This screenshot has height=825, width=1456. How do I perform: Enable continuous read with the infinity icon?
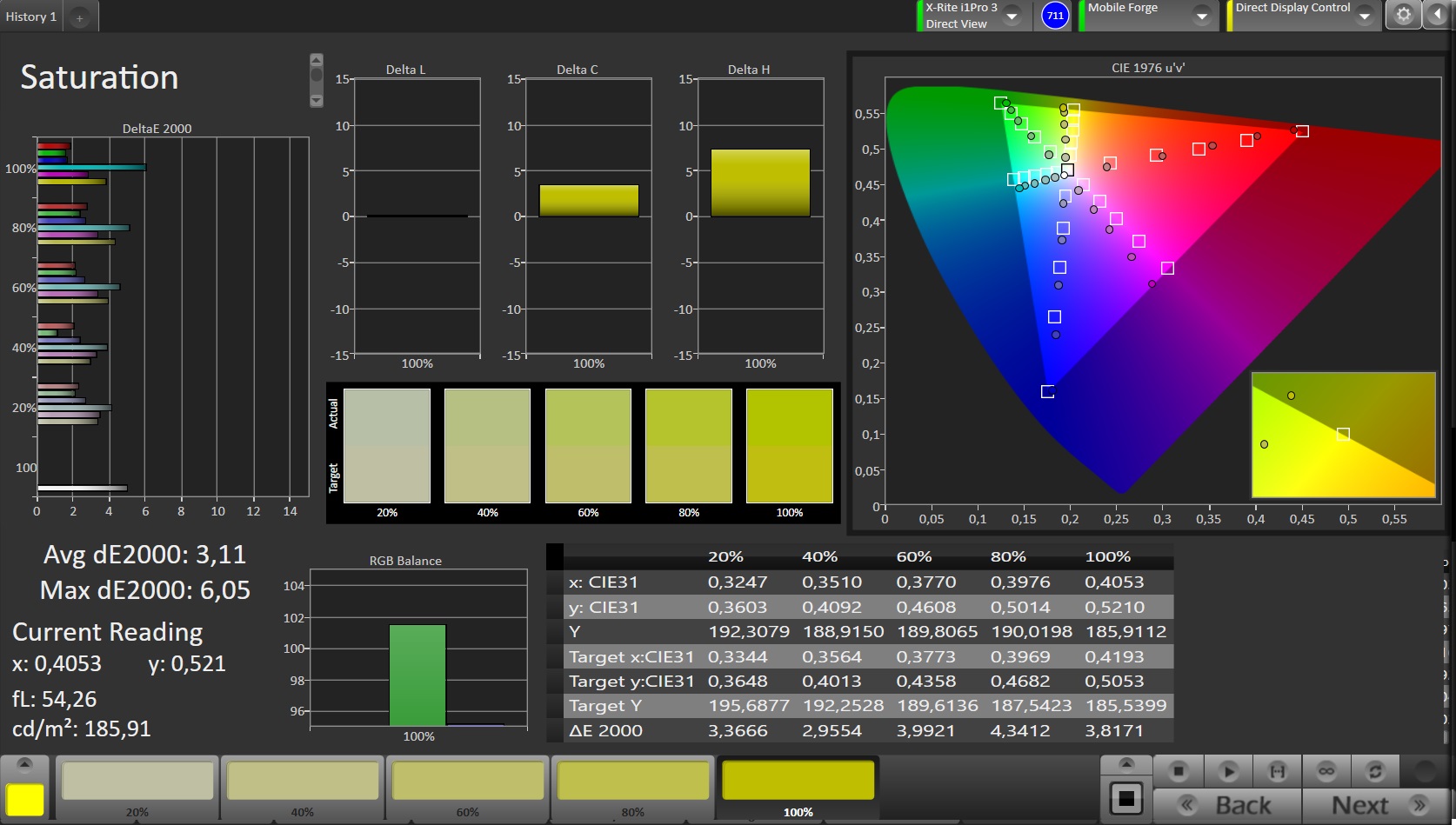[1326, 771]
